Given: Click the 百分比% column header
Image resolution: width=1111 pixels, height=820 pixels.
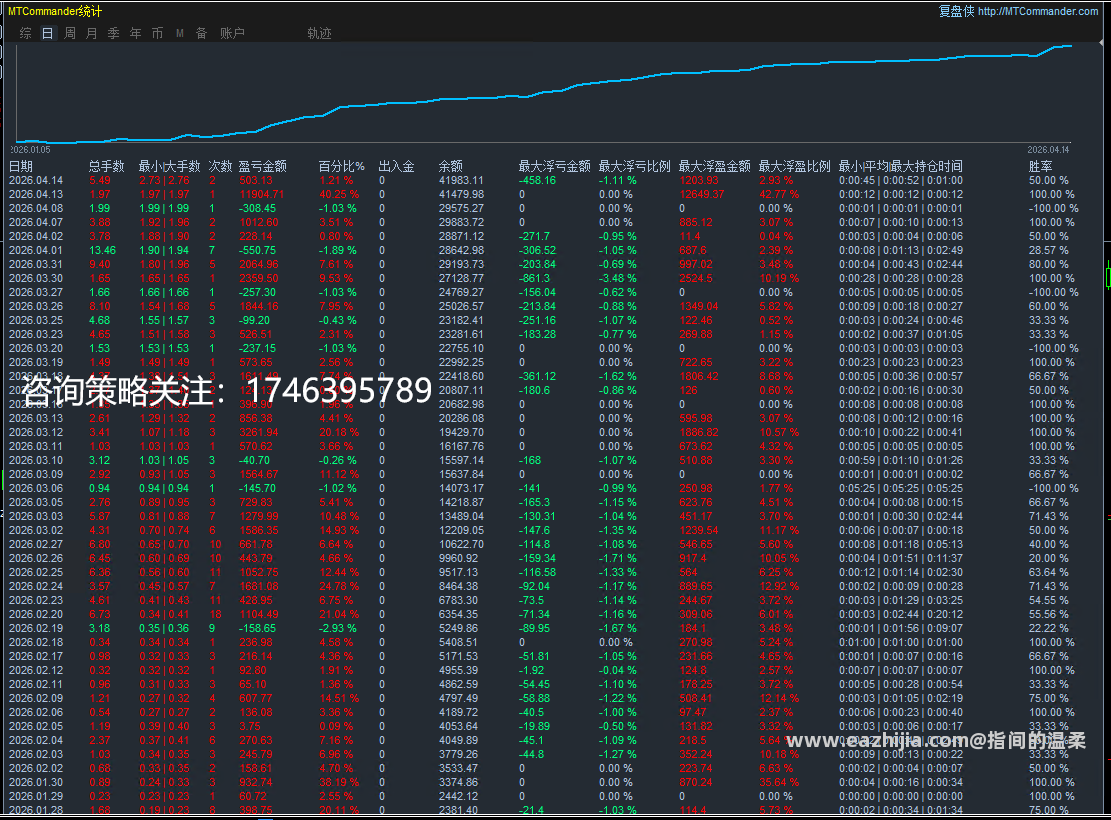Looking at the screenshot, I should click(x=342, y=166).
